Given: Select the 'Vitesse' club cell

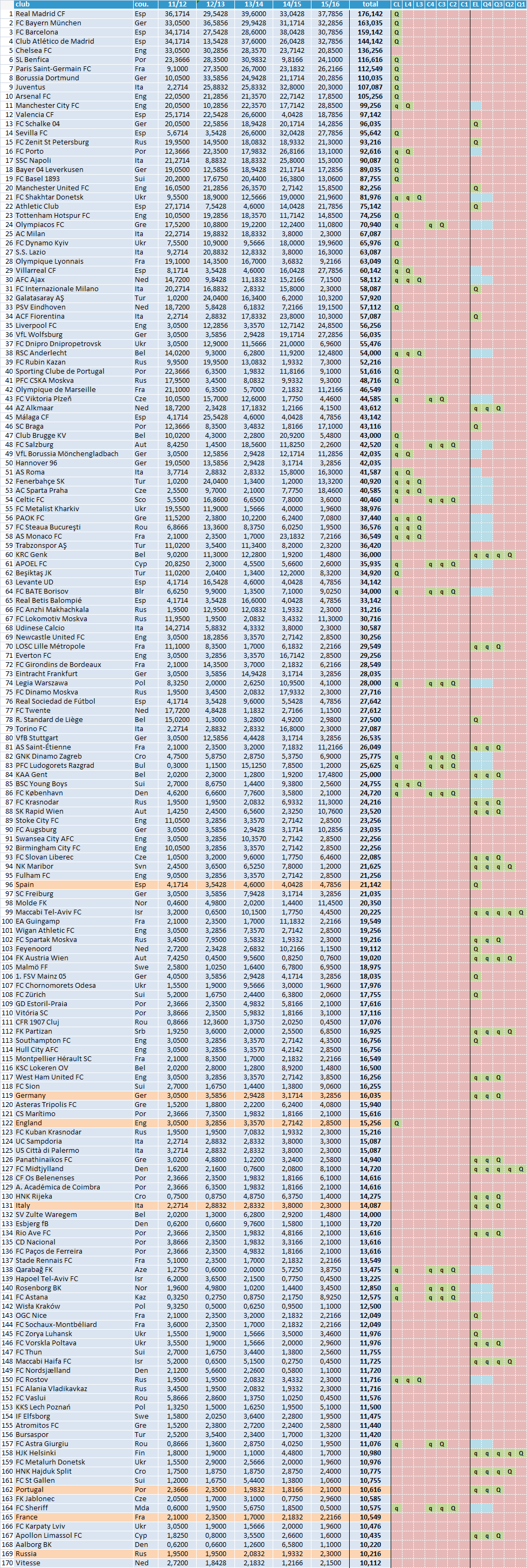Looking at the screenshot, I should [x=73, y=1563].
